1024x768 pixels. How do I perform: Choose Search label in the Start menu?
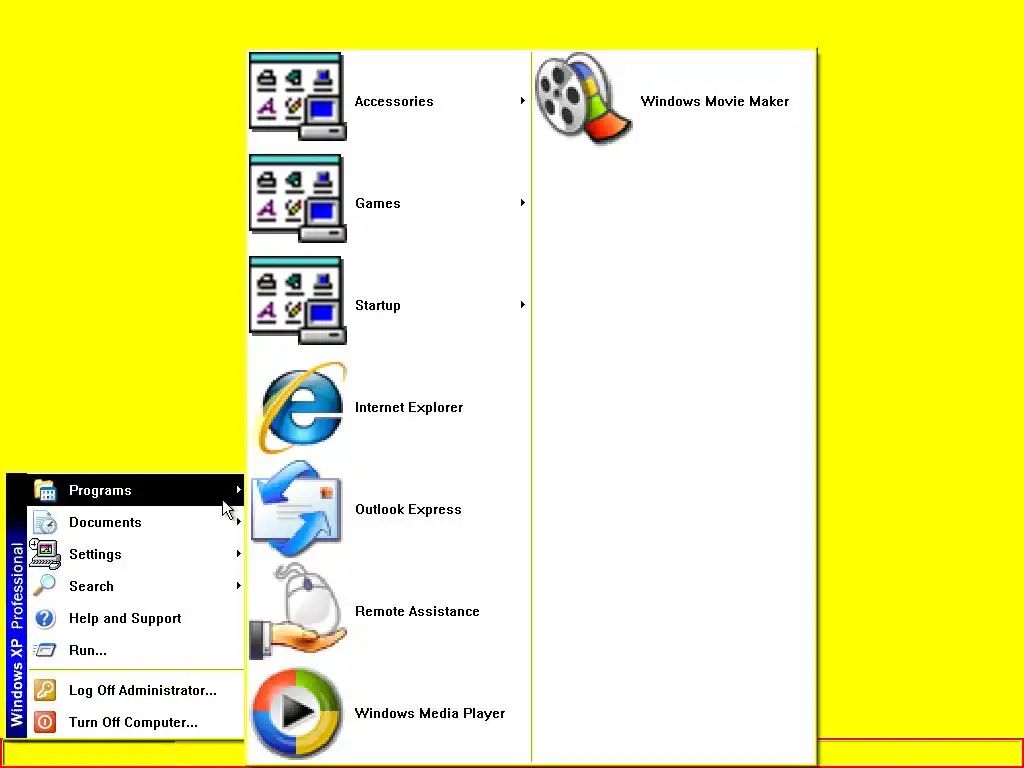[91, 586]
